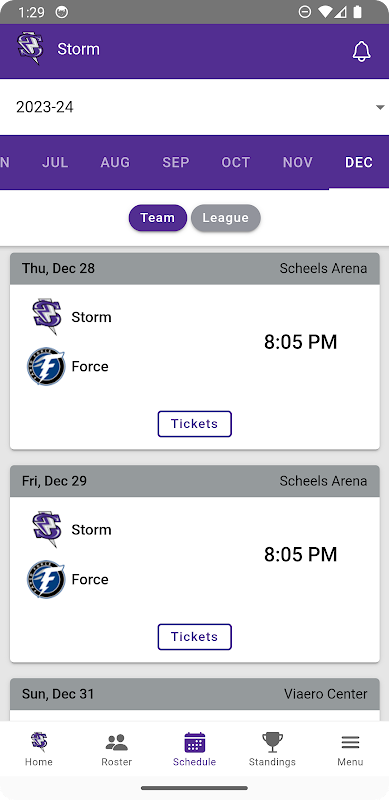Expand the 2023-24 season dropdown arrow
Viewport: 389px width, 800px height.
pyautogui.click(x=379, y=107)
